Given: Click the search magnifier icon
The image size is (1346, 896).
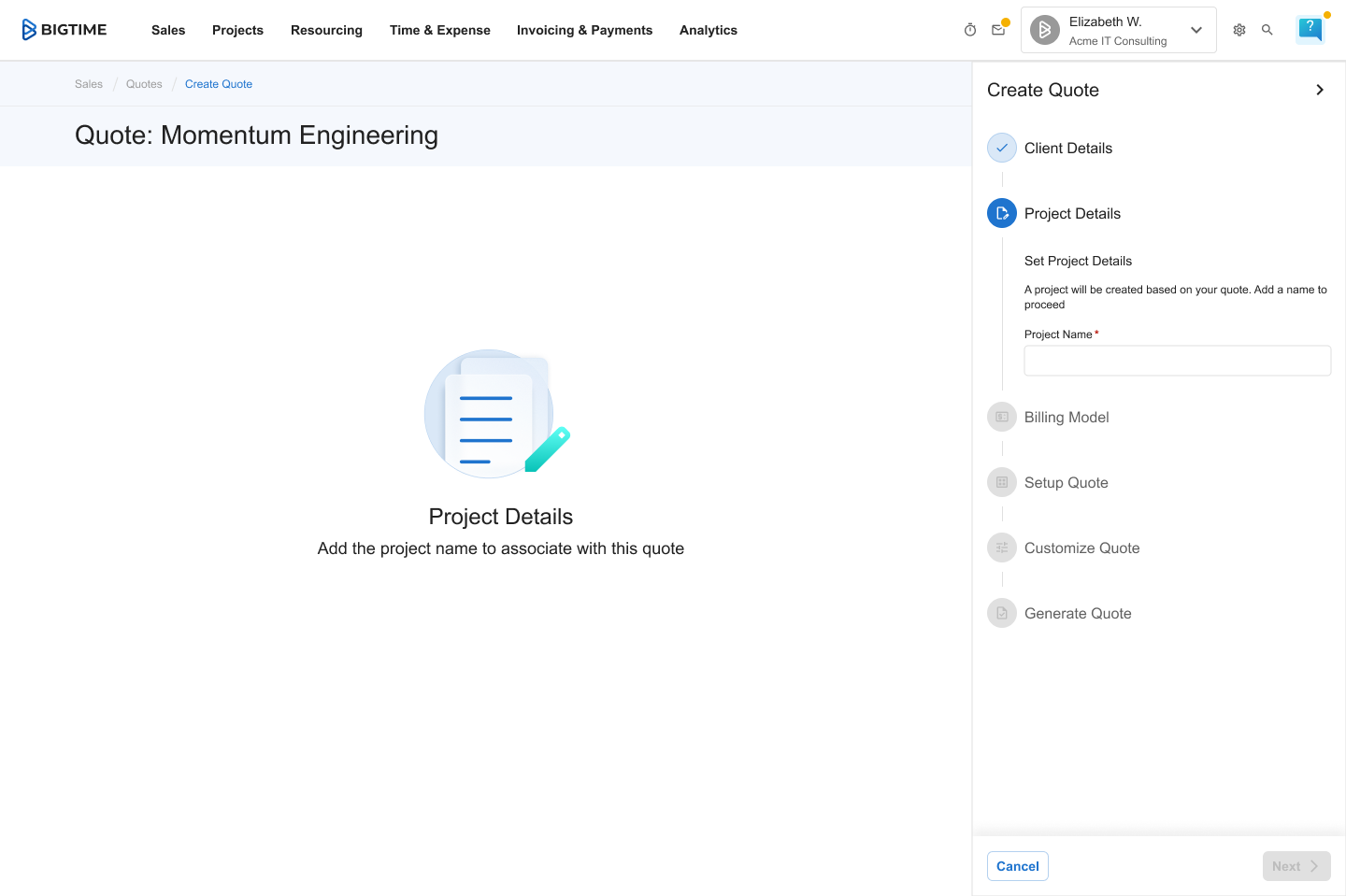Looking at the screenshot, I should (1267, 30).
